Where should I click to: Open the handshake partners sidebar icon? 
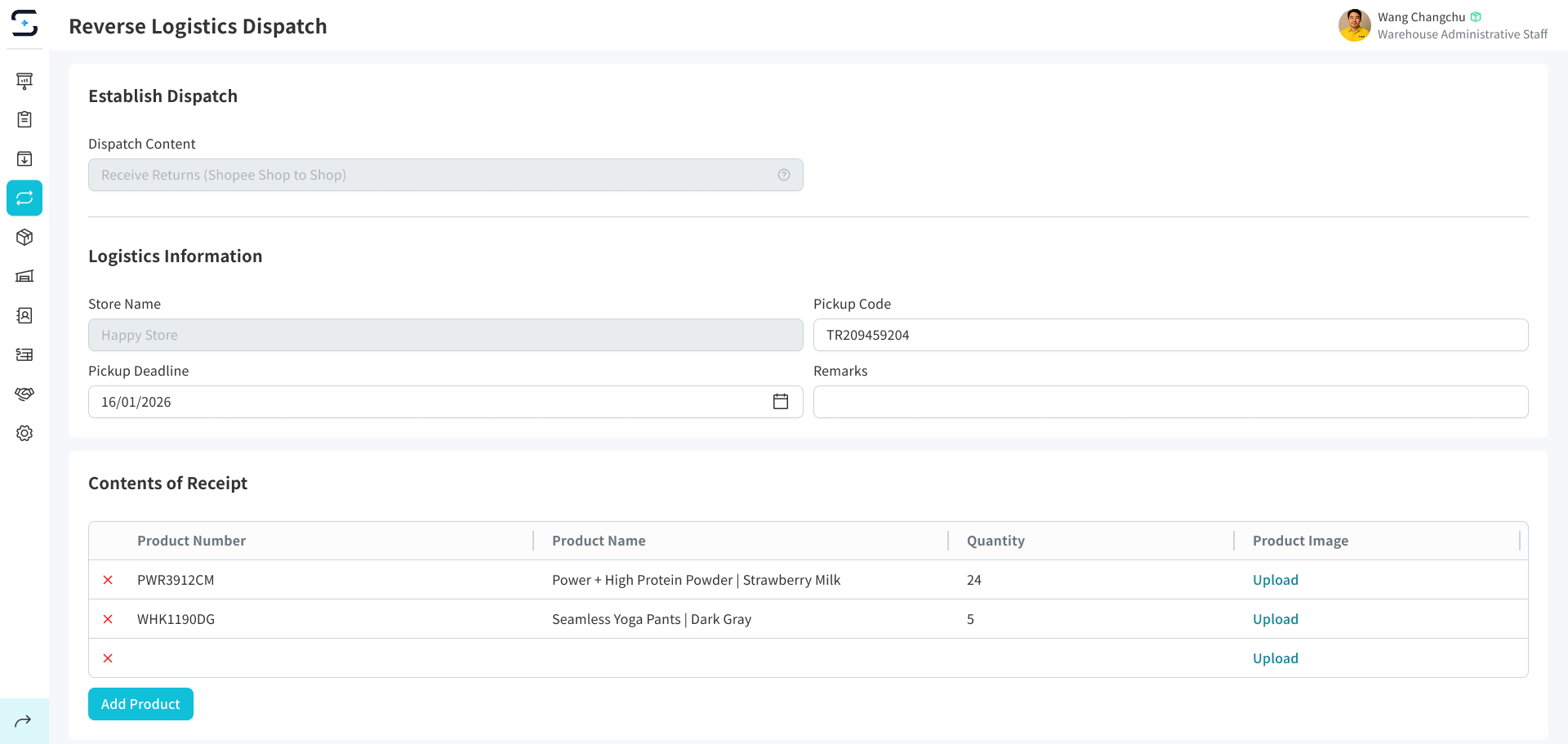click(24, 394)
